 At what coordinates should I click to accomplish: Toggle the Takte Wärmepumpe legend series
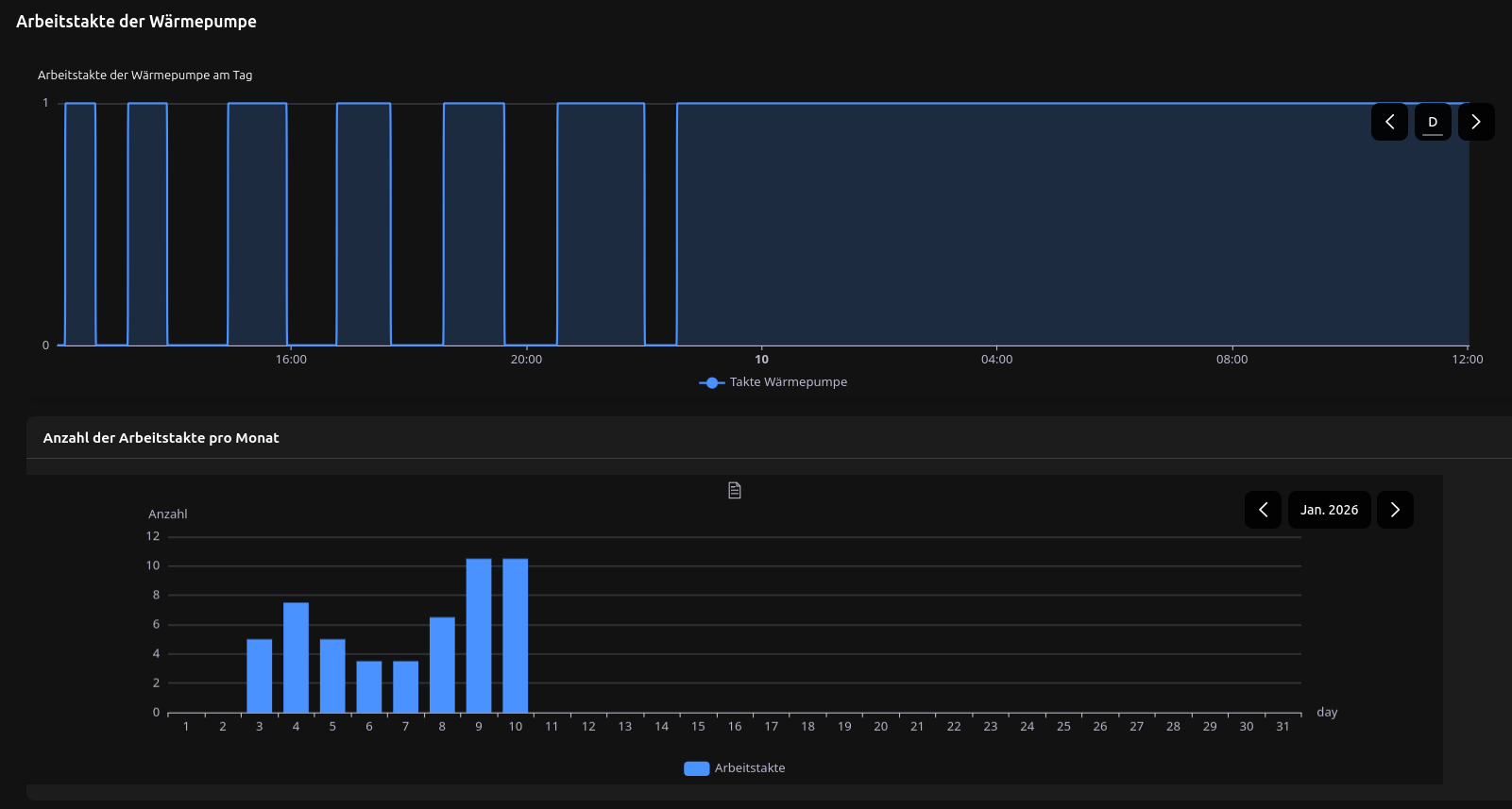point(773,382)
